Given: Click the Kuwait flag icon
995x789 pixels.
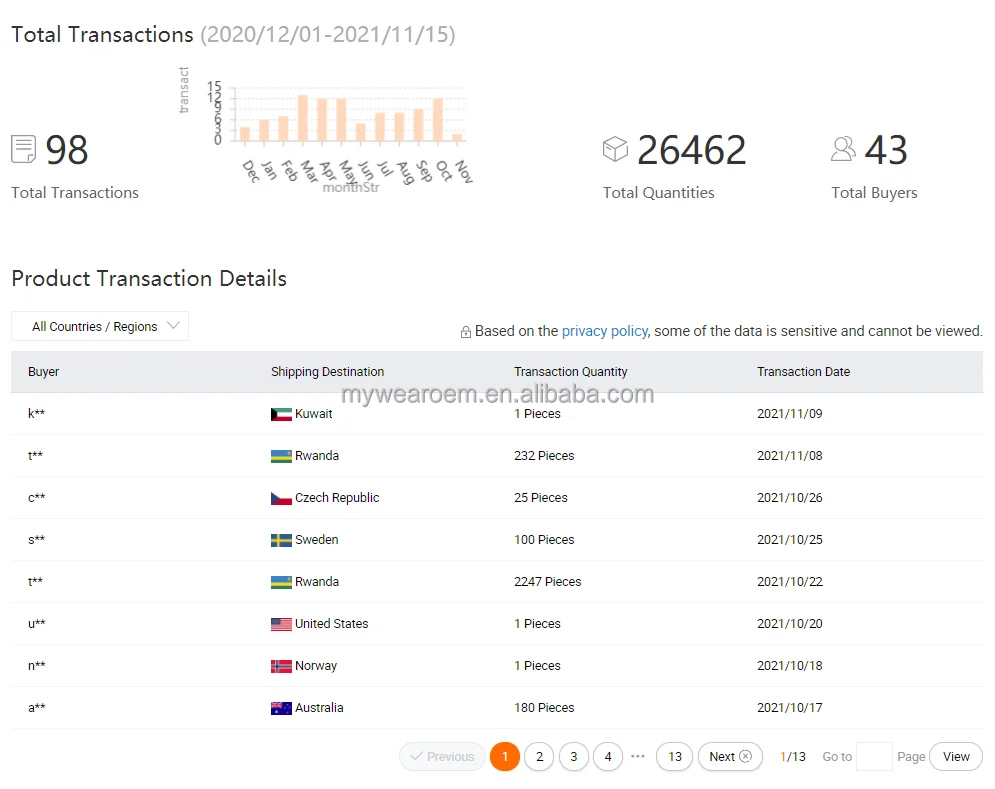Looking at the screenshot, I should (x=281, y=414).
